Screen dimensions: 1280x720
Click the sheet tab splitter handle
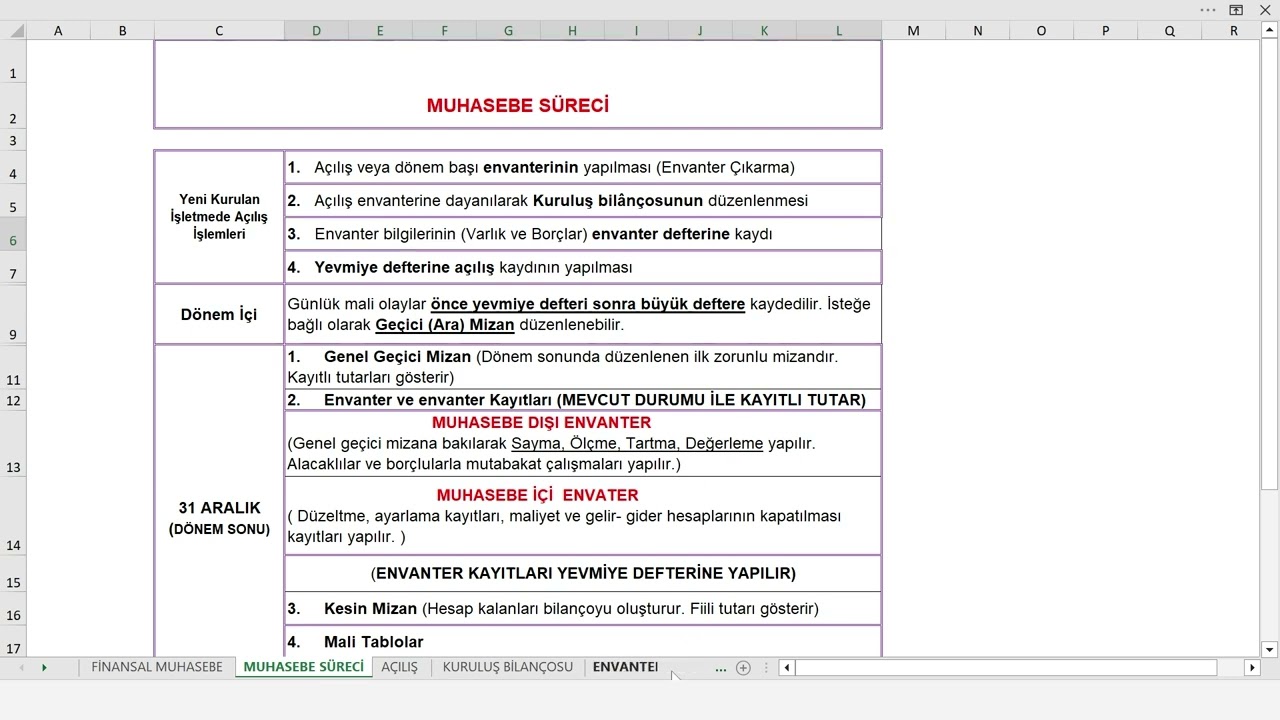(x=767, y=668)
